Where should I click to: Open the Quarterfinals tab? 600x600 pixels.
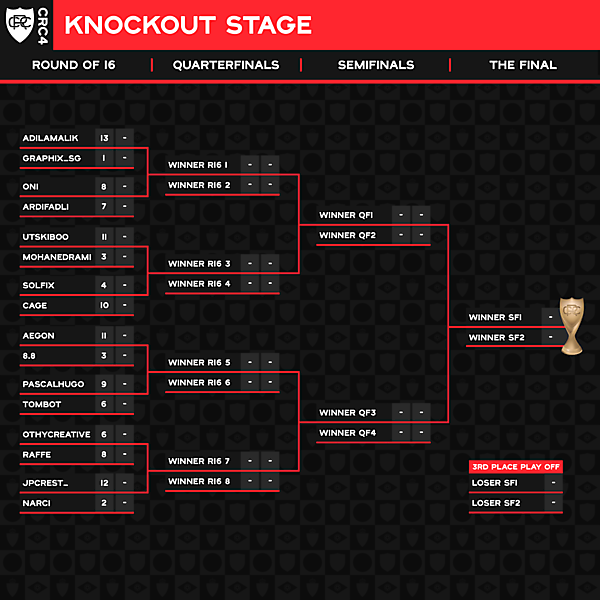coord(225,65)
